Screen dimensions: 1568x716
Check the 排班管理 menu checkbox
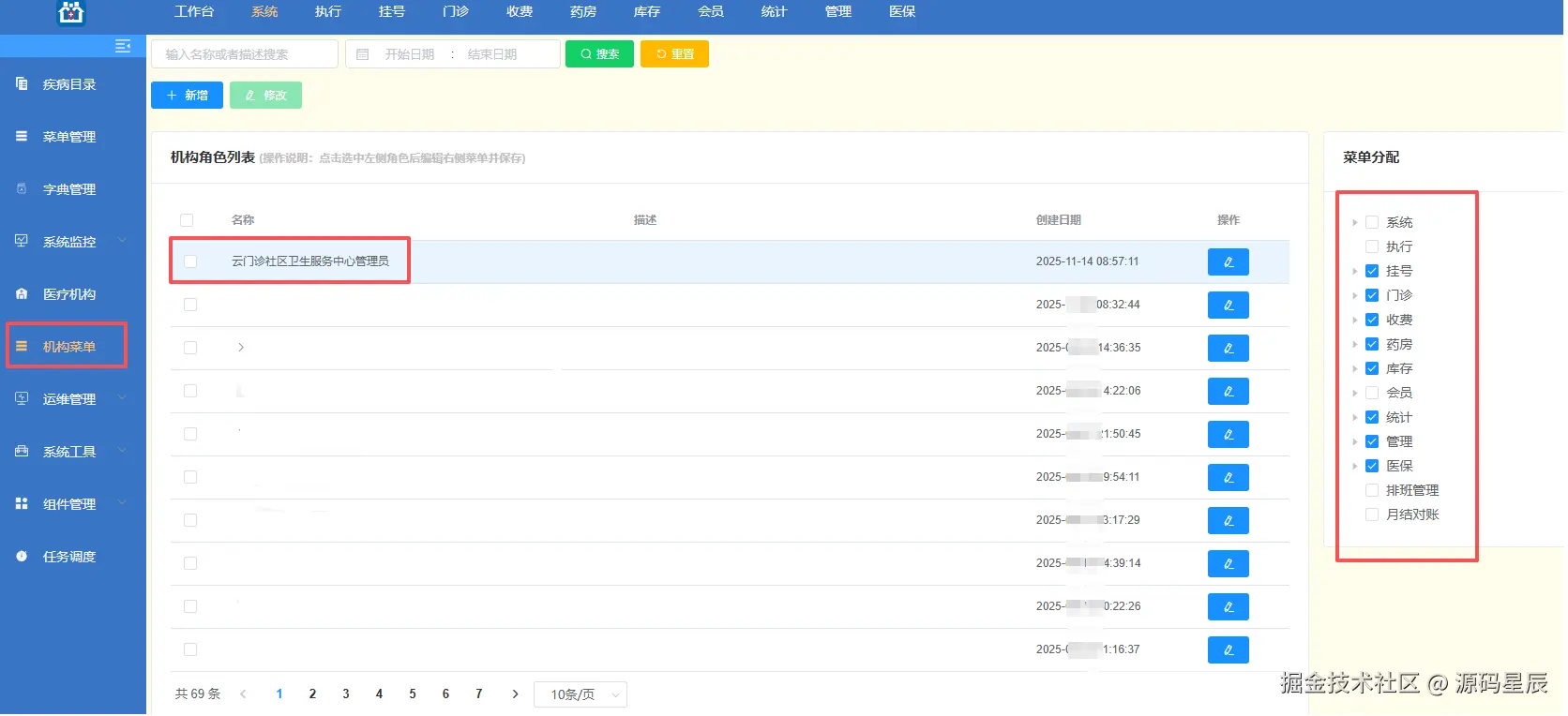click(1372, 490)
